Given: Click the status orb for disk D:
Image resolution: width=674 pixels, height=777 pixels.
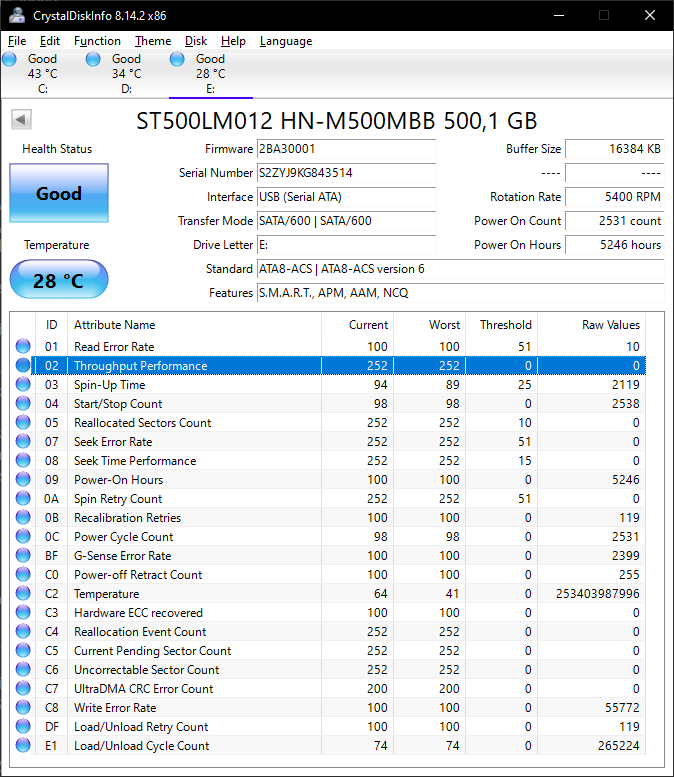Looking at the screenshot, I should tap(93, 59).
